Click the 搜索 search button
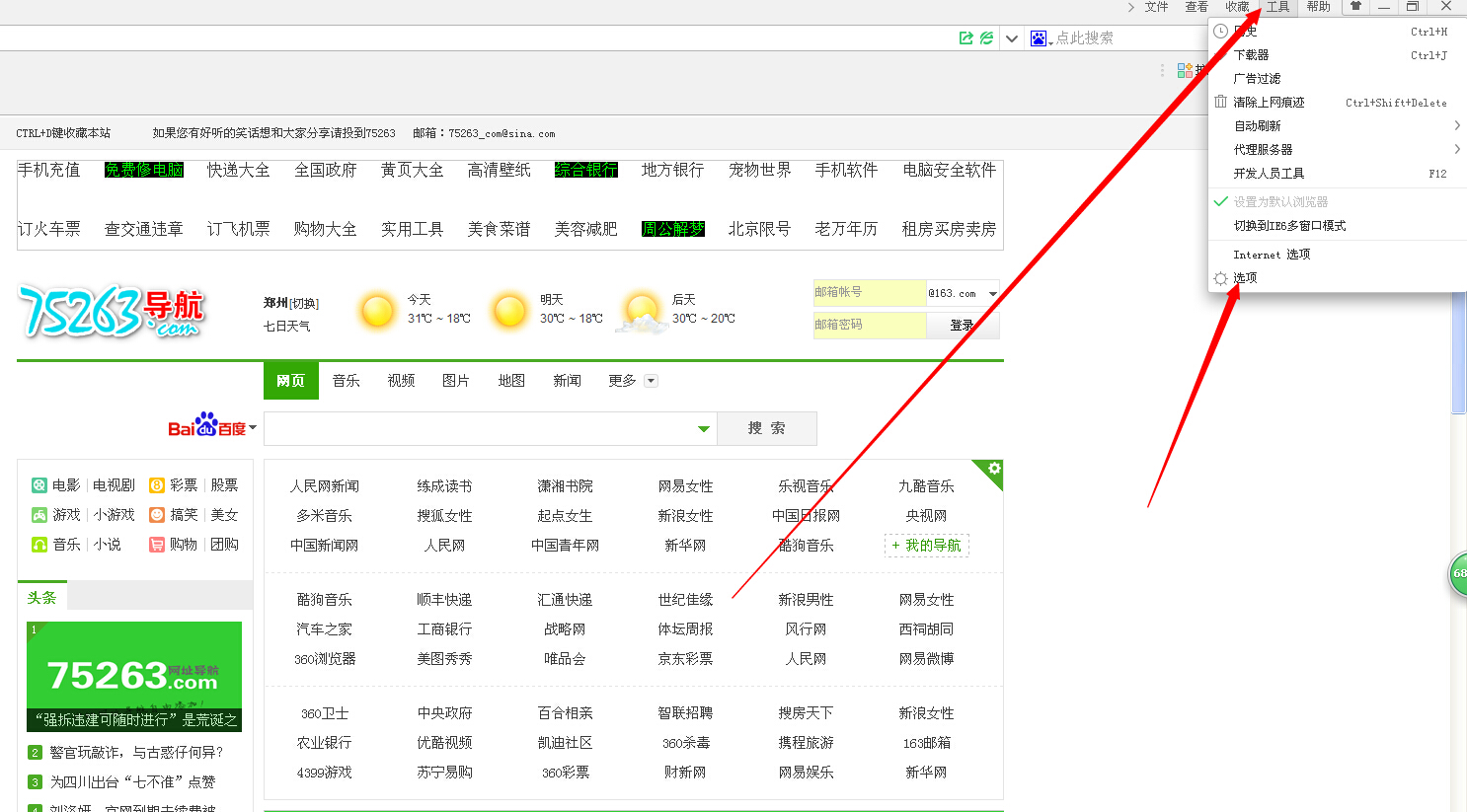Screen dimensions: 1467x812 [767, 428]
